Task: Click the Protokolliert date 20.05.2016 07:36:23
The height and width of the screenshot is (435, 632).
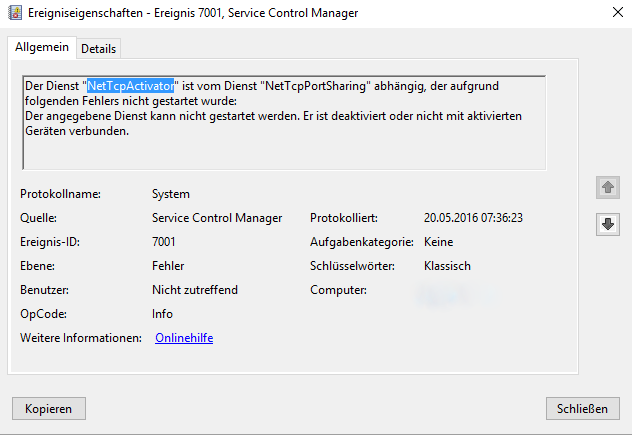Action: coord(474,218)
